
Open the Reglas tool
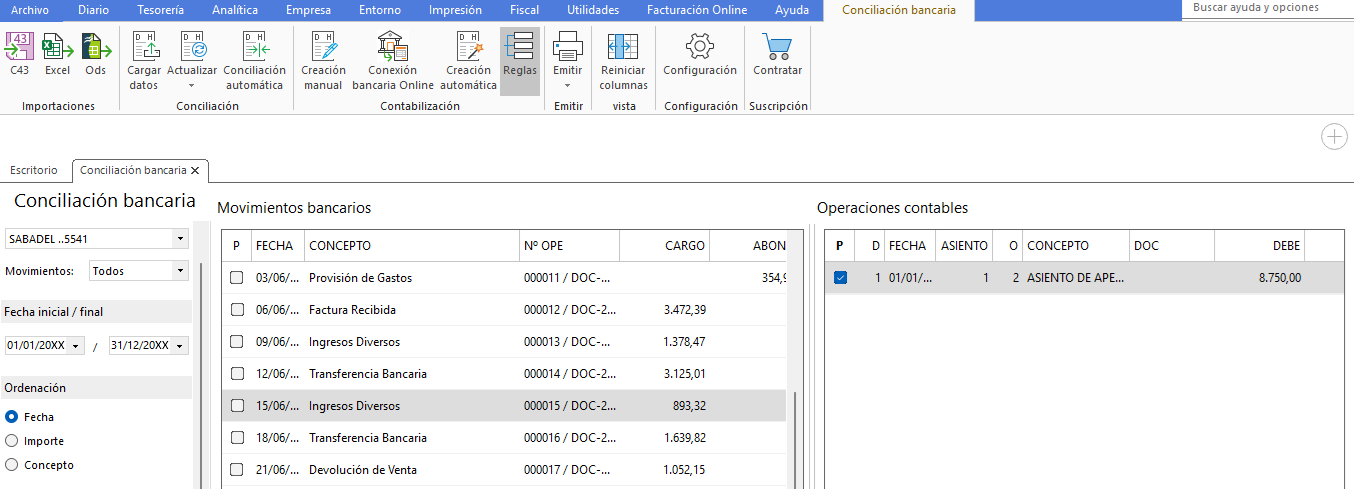[520, 60]
